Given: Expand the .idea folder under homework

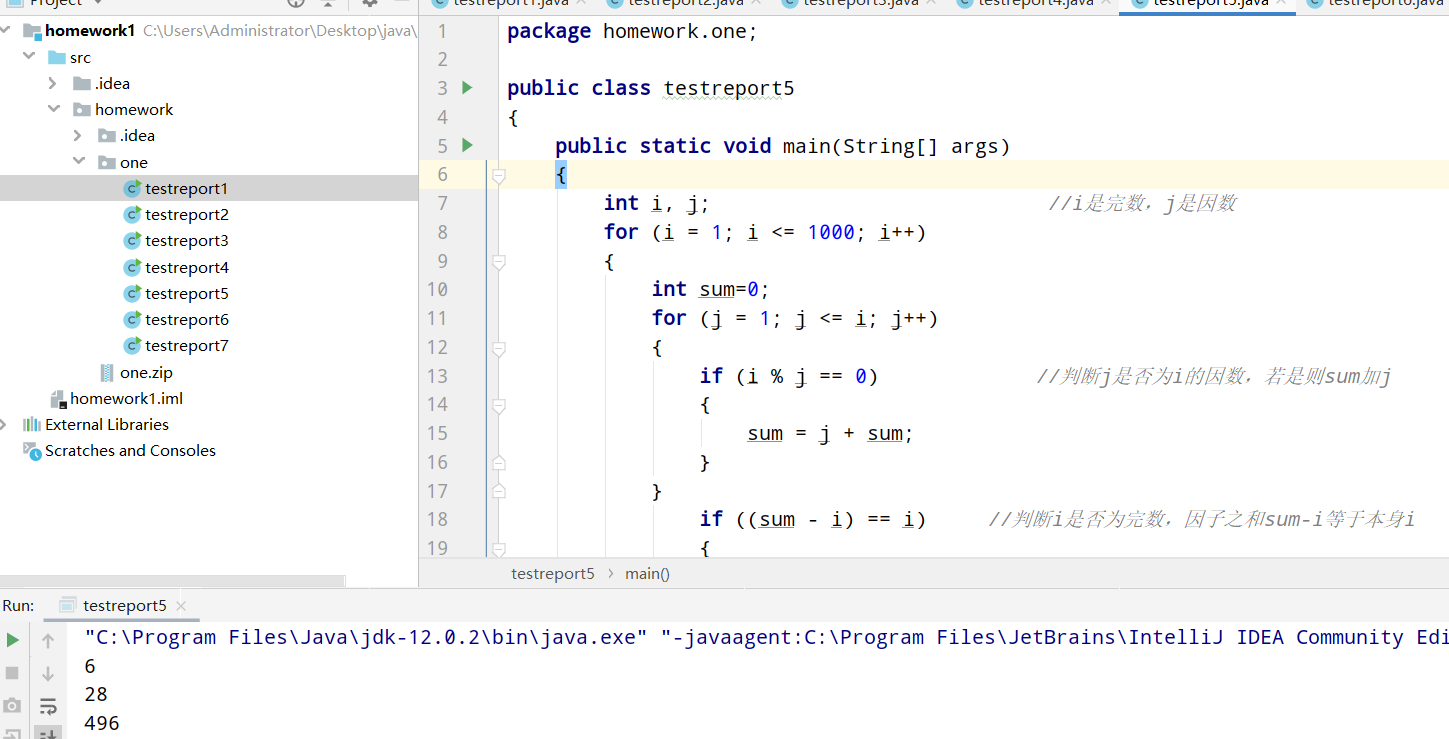Looking at the screenshot, I should [x=79, y=135].
